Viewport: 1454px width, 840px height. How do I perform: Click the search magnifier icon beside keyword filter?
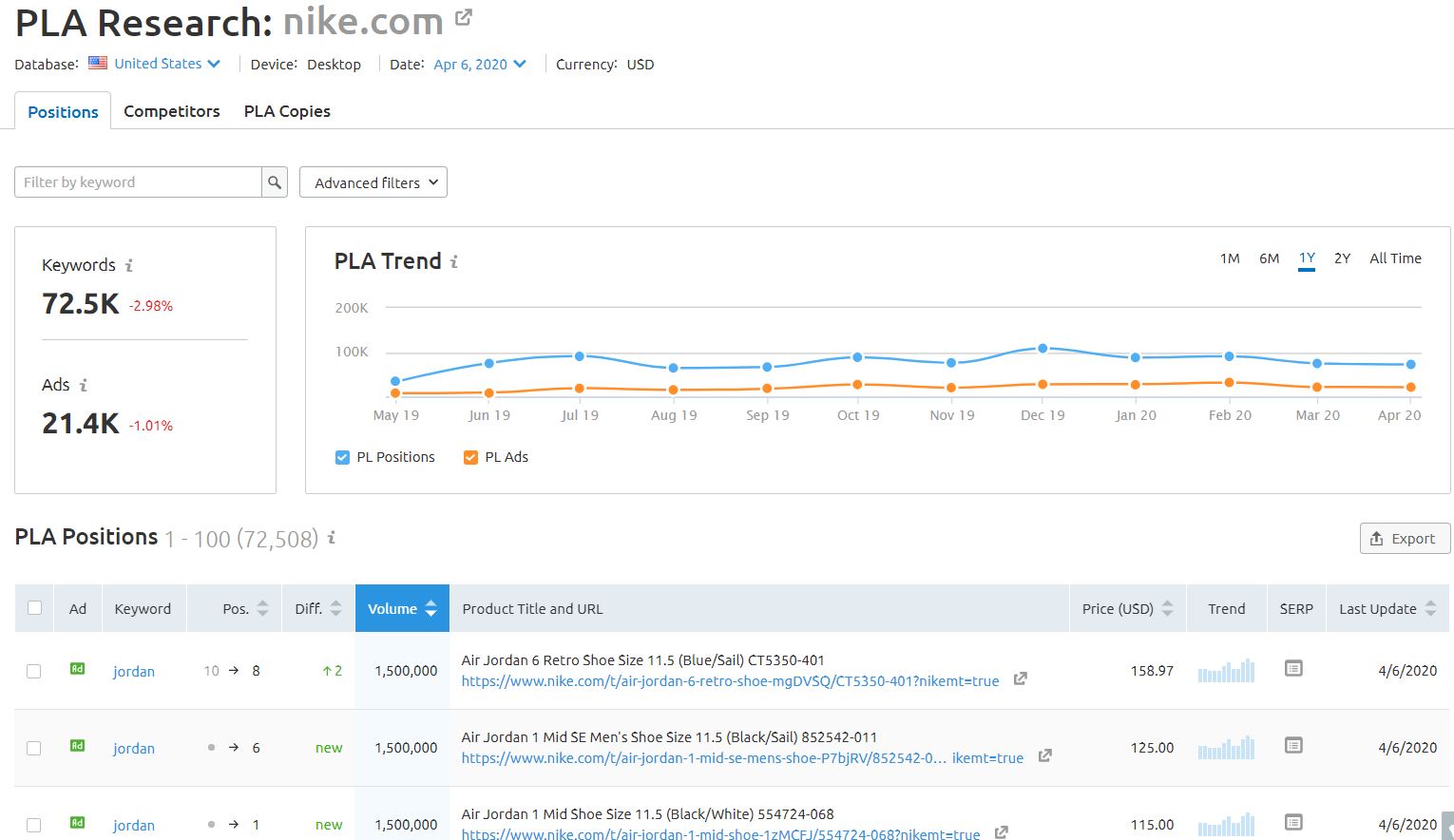(x=275, y=182)
